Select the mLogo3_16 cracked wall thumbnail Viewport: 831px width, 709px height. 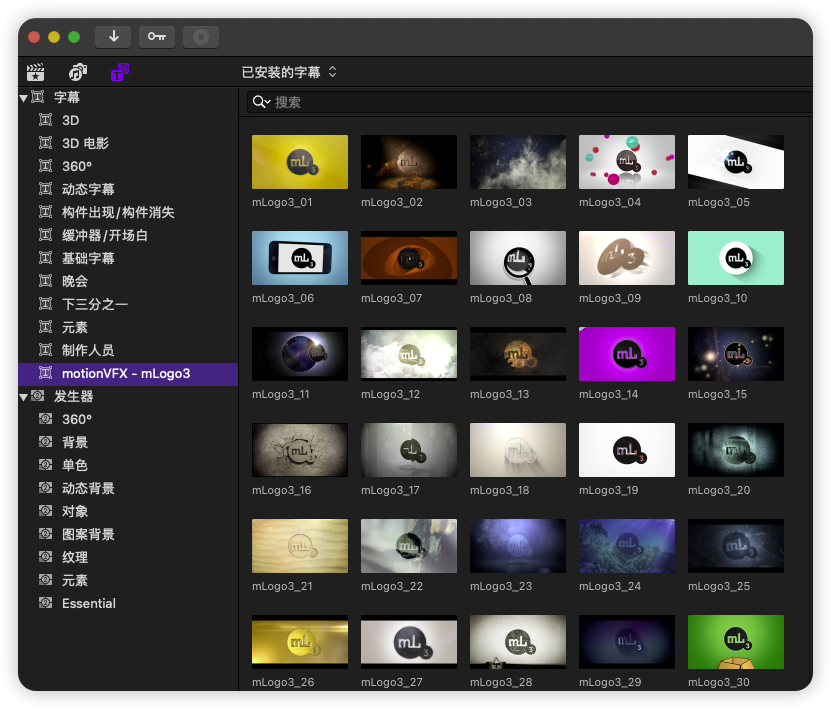(x=300, y=450)
